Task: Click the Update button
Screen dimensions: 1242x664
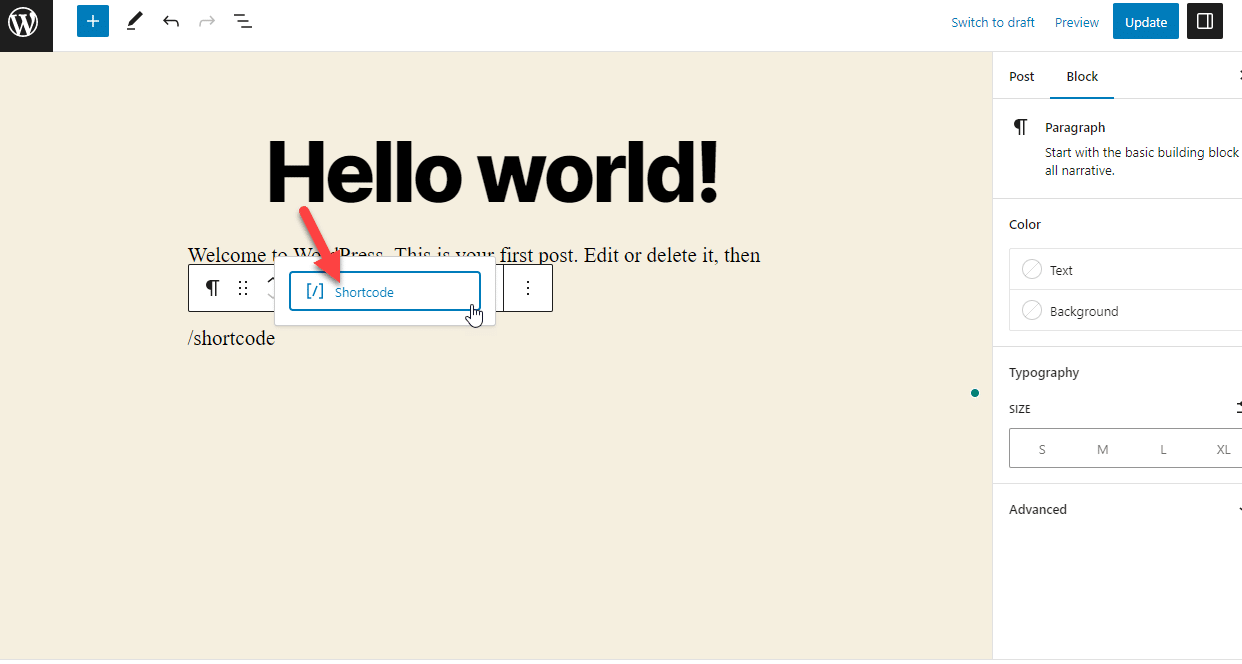Action: tap(1145, 21)
